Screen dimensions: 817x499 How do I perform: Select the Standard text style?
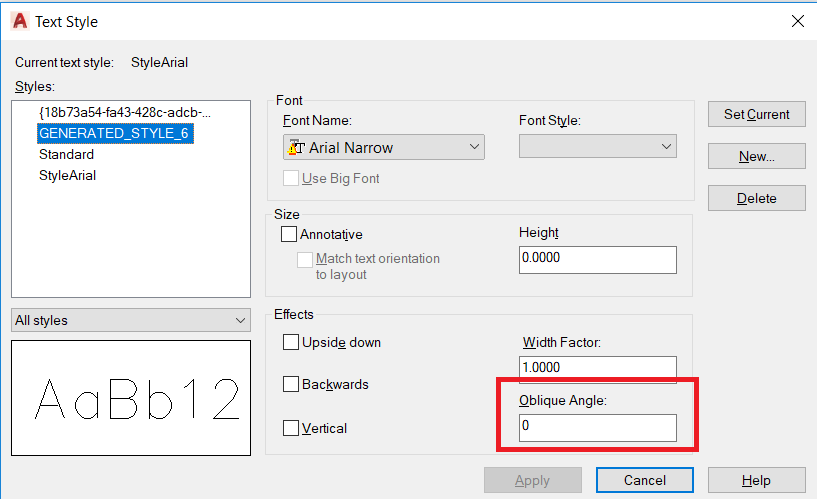[66, 154]
